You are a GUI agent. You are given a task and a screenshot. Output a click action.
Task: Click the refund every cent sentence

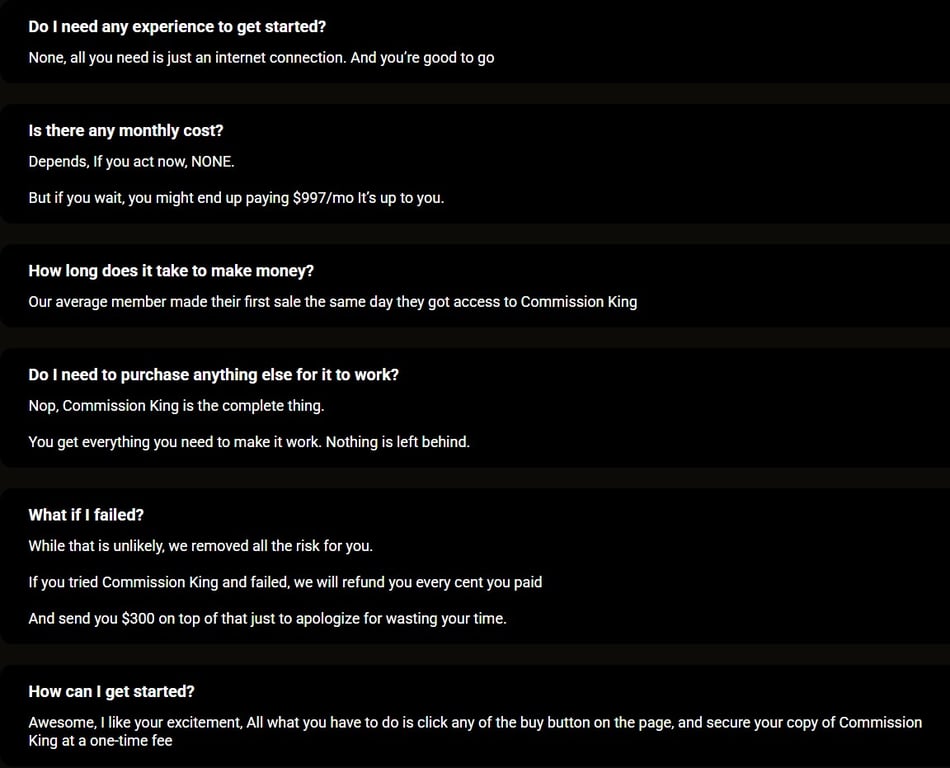pyautogui.click(x=285, y=582)
